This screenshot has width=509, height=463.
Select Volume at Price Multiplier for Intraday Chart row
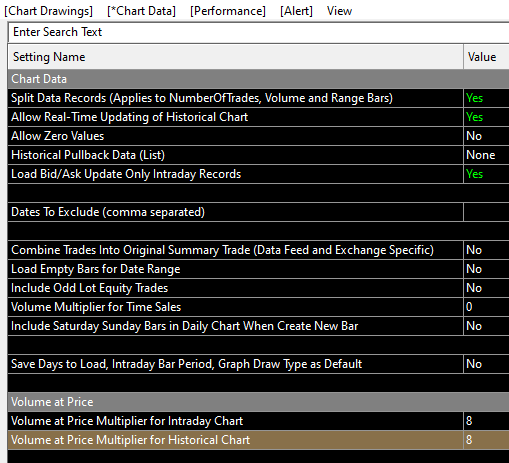click(x=258, y=421)
